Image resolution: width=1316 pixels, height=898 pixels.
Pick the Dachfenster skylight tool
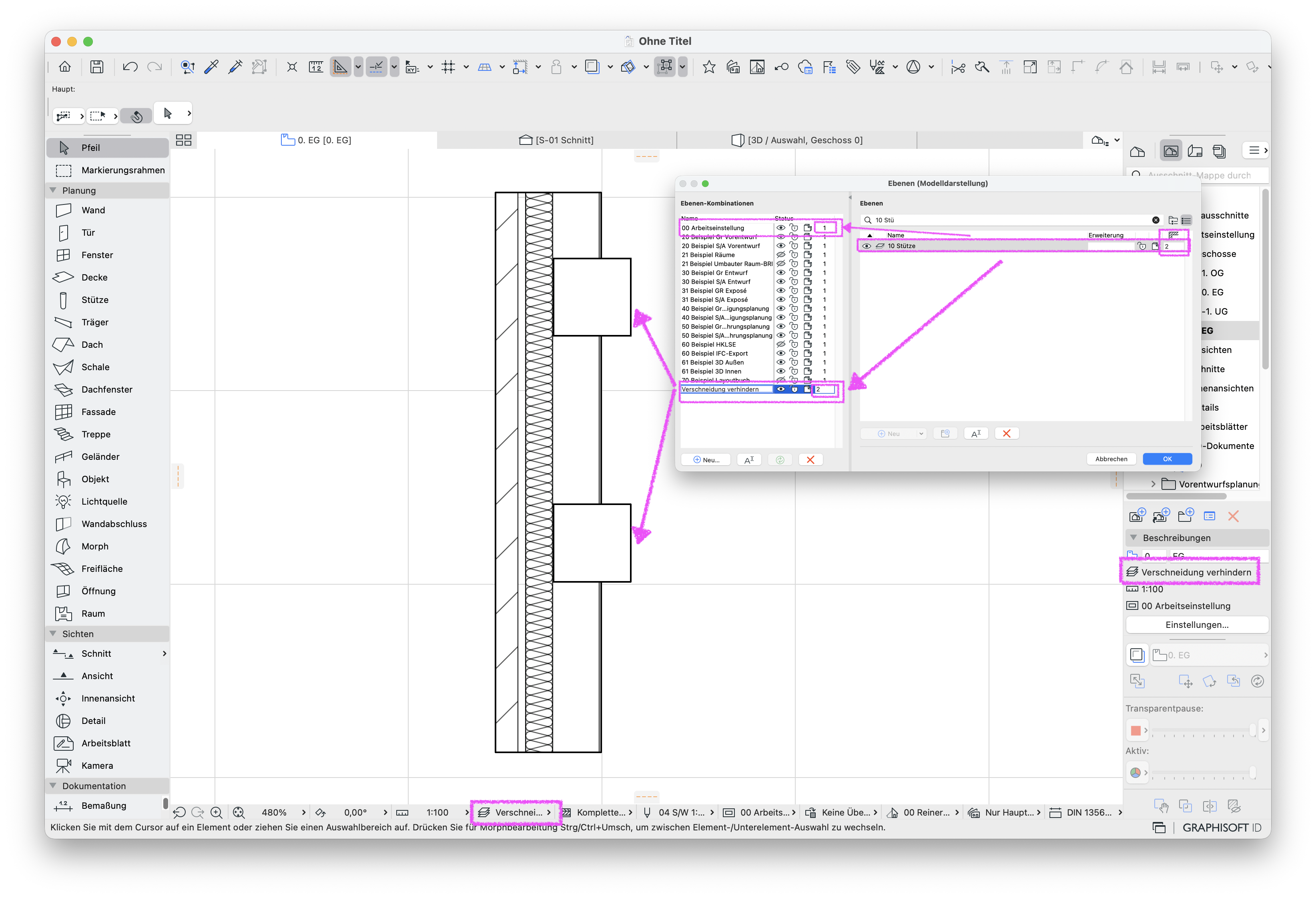point(108,389)
